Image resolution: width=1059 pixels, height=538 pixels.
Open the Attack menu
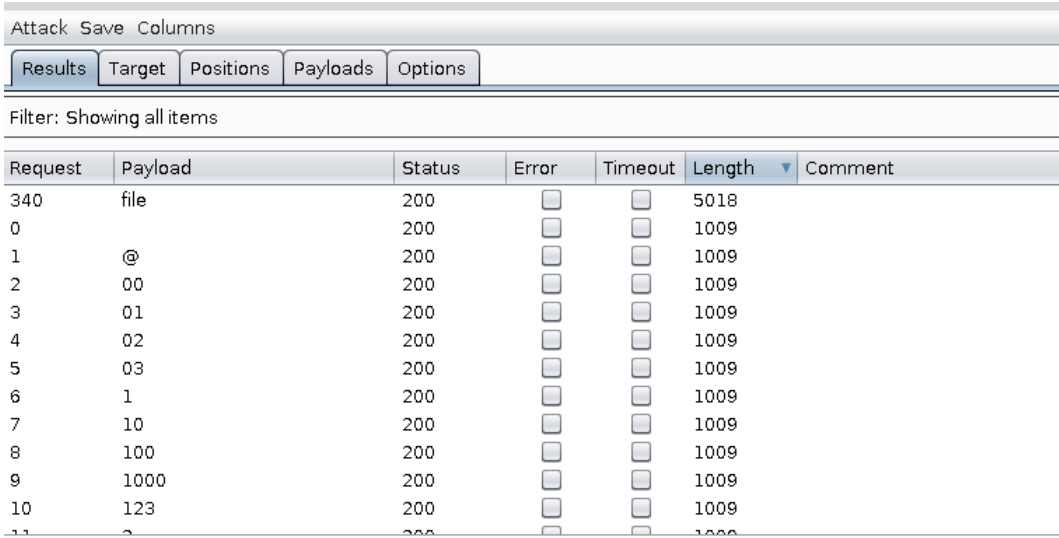(38, 28)
